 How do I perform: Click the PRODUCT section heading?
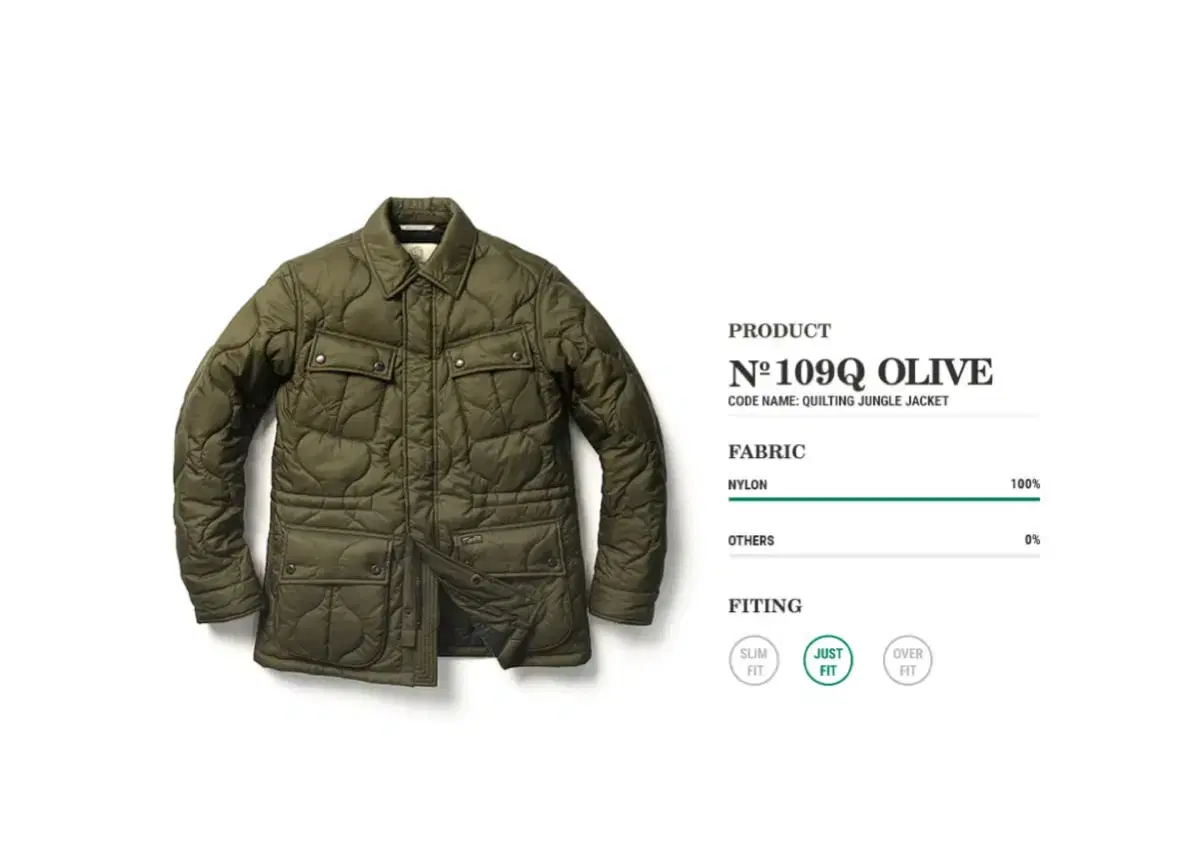[x=780, y=331]
